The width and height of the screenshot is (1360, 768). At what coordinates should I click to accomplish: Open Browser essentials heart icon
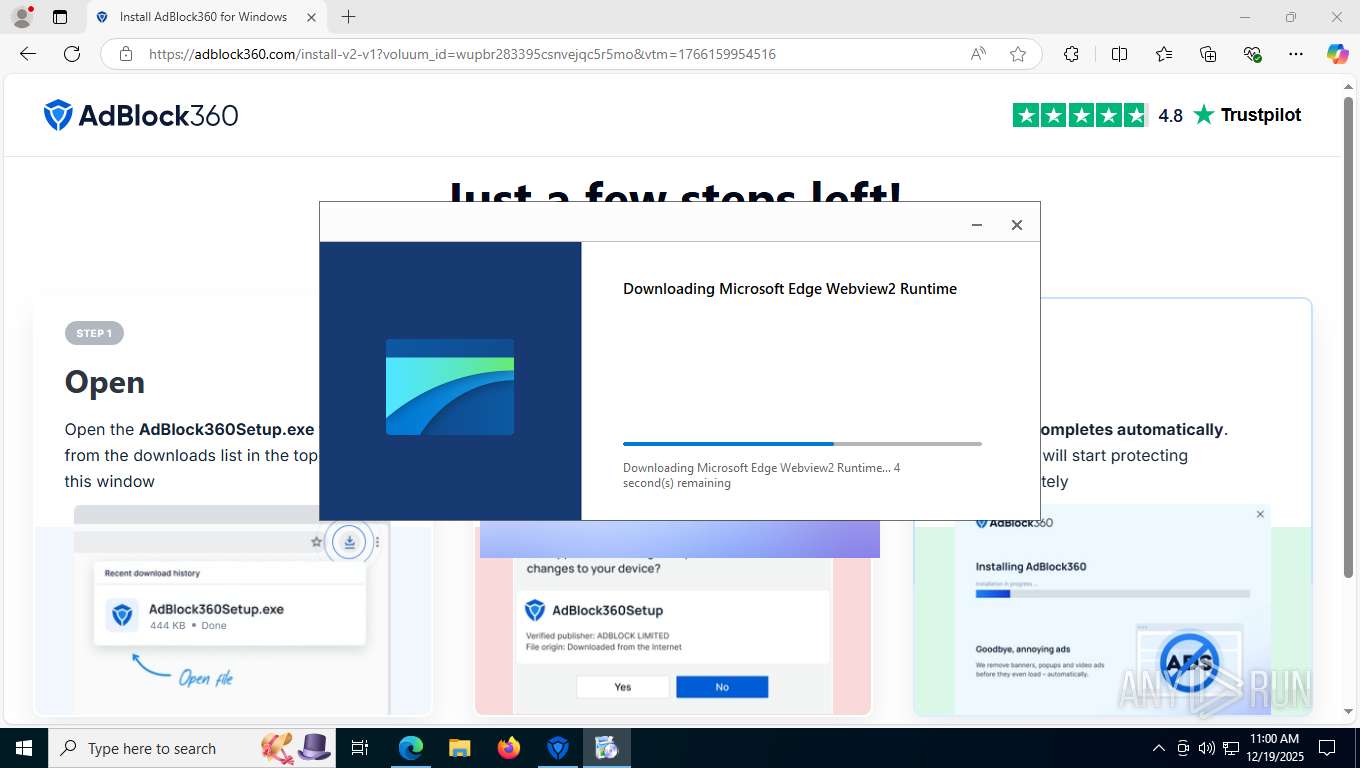tap(1252, 54)
